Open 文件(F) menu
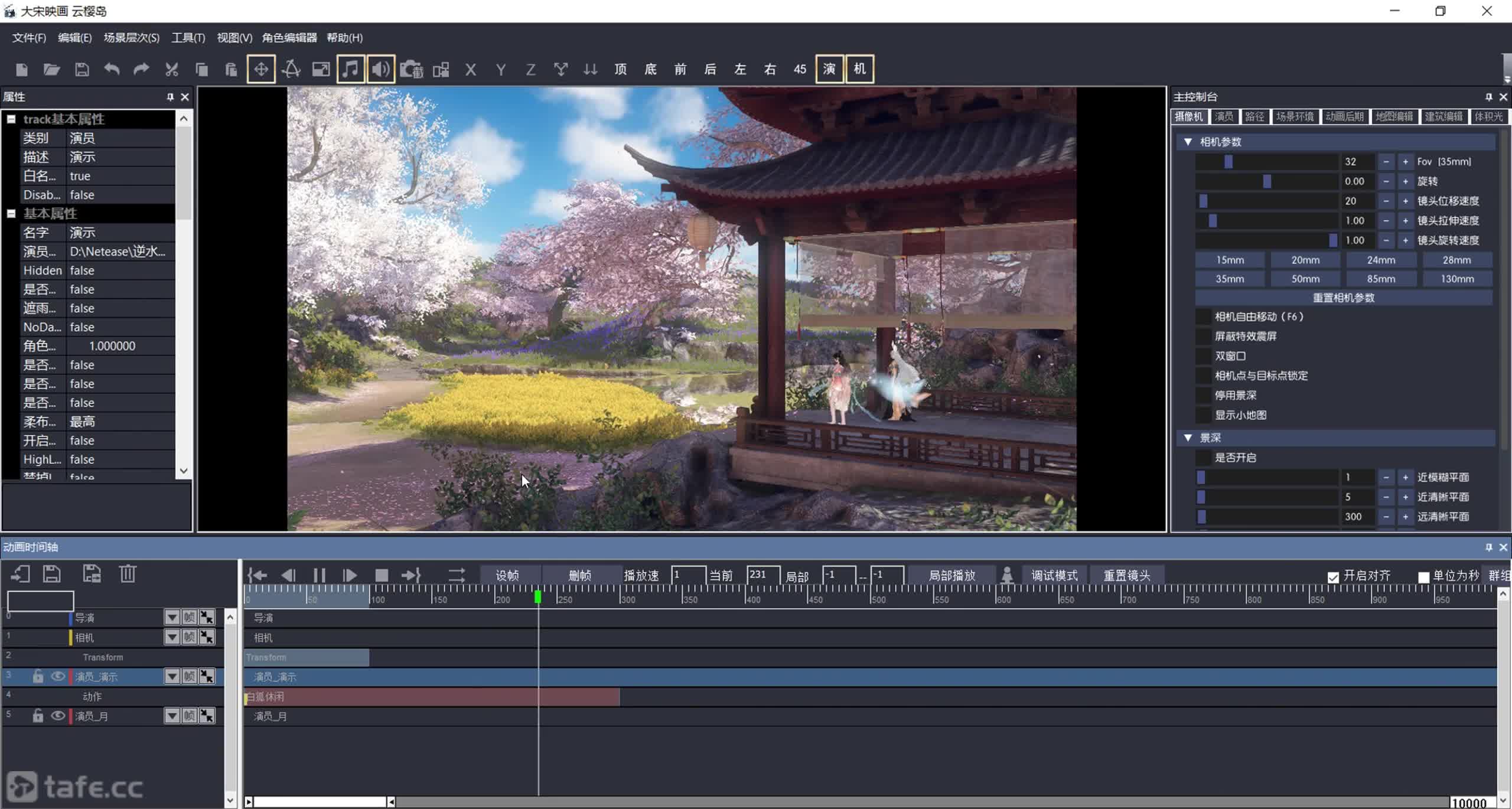 click(29, 38)
